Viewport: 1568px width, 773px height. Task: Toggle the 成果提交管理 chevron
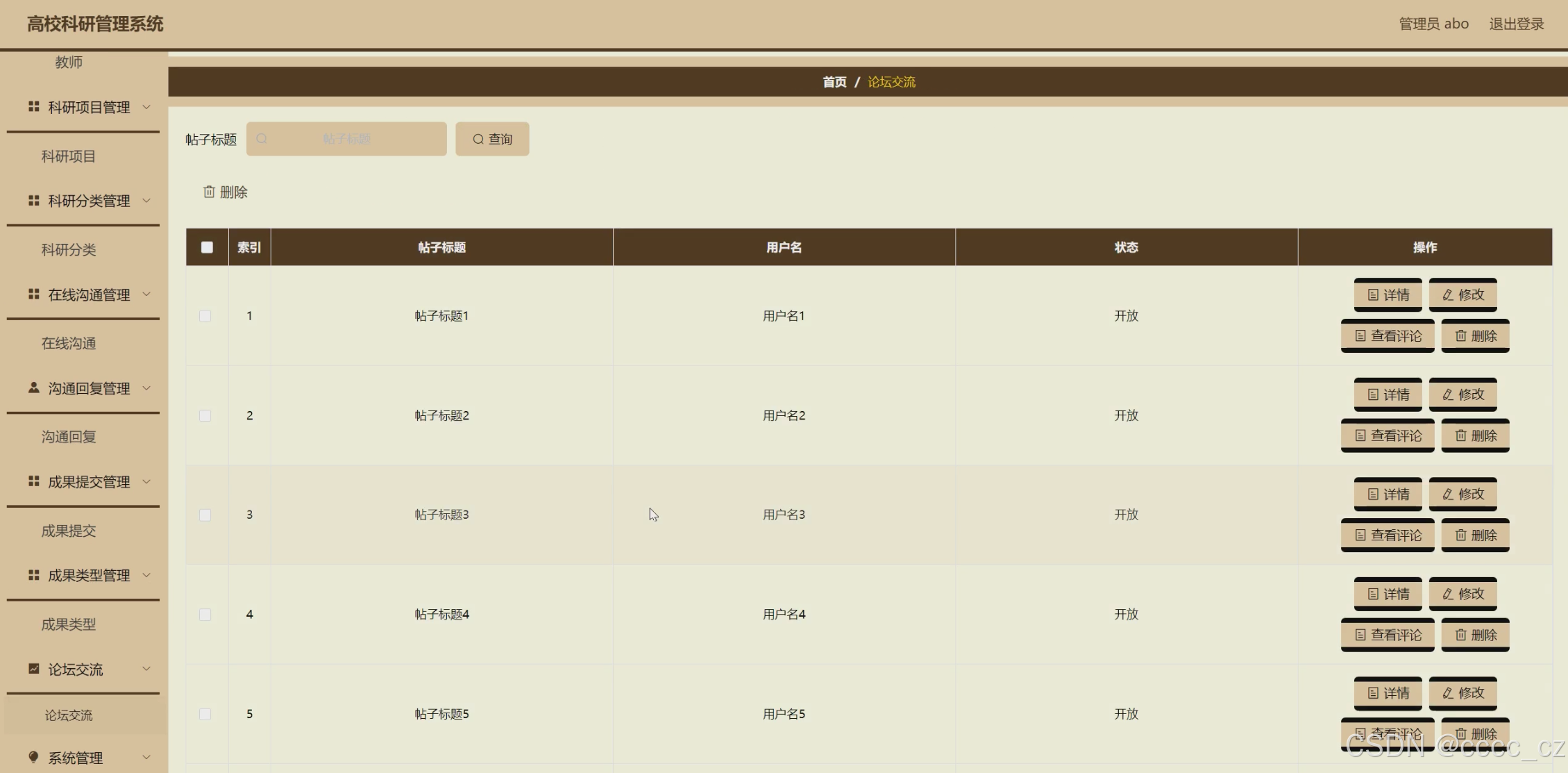tap(146, 481)
